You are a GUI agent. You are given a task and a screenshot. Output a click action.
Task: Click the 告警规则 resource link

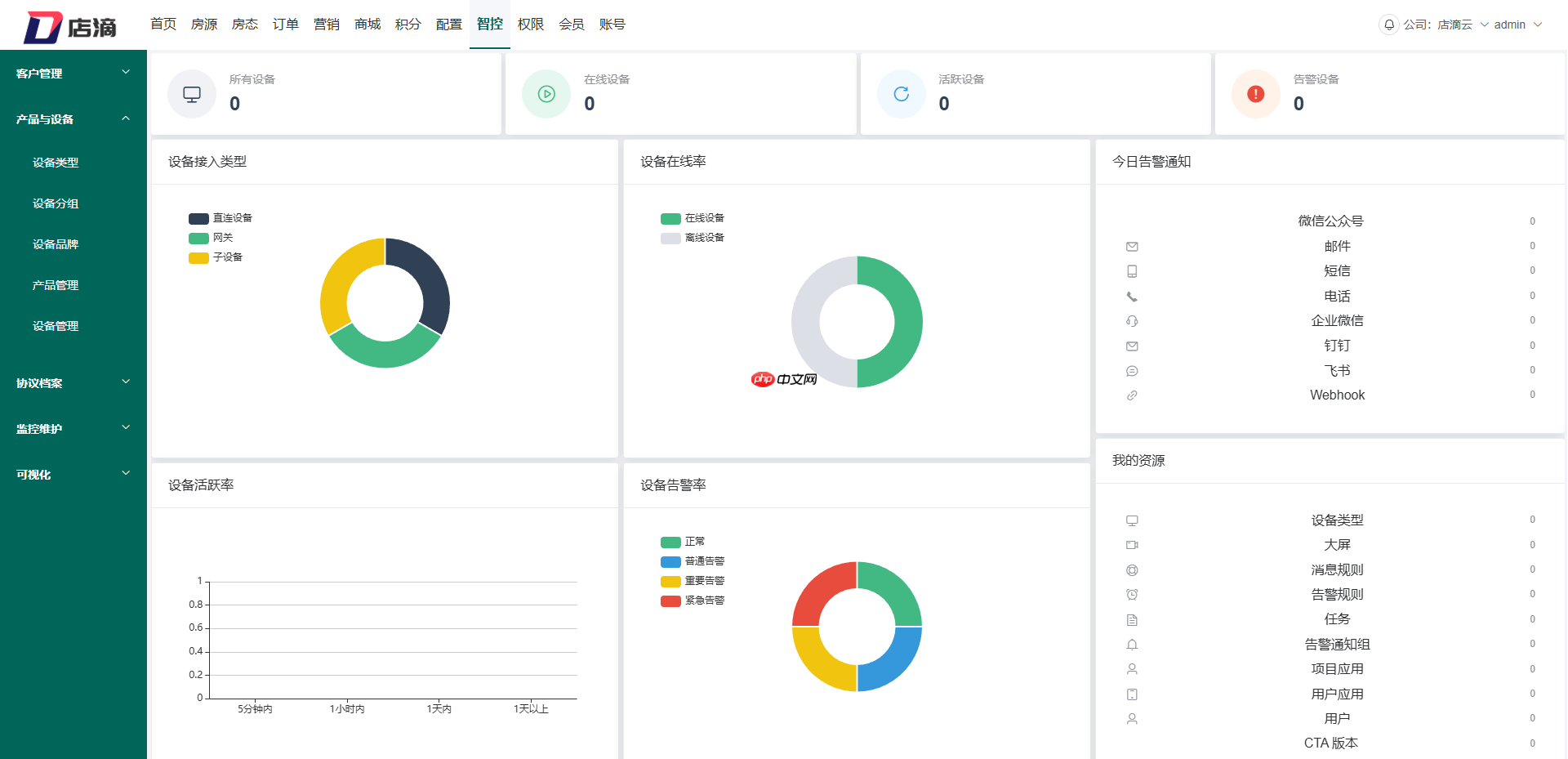tap(1337, 594)
